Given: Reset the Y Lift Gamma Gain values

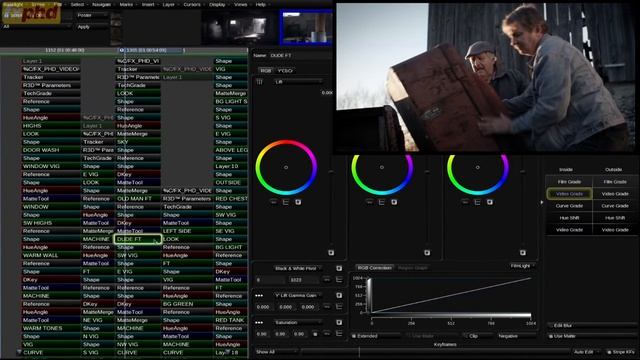Looking at the screenshot, I should tap(327, 307).
